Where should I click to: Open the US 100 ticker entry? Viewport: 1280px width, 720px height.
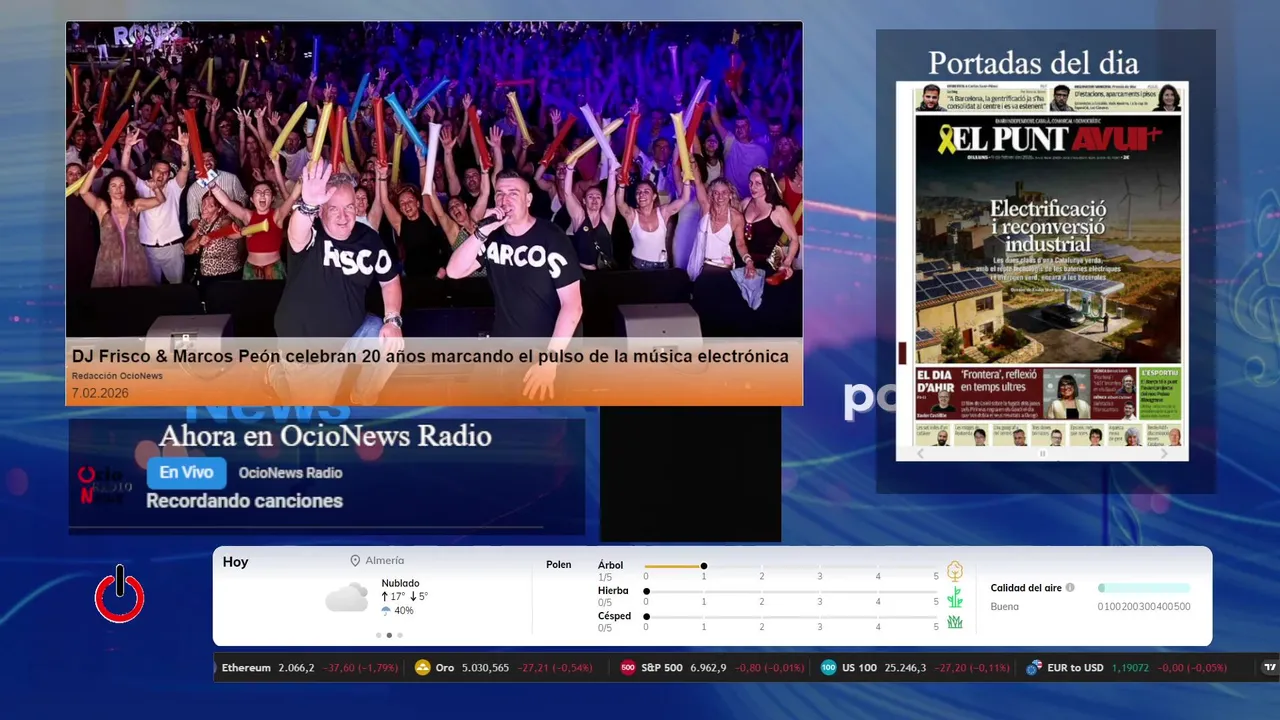click(x=916, y=668)
